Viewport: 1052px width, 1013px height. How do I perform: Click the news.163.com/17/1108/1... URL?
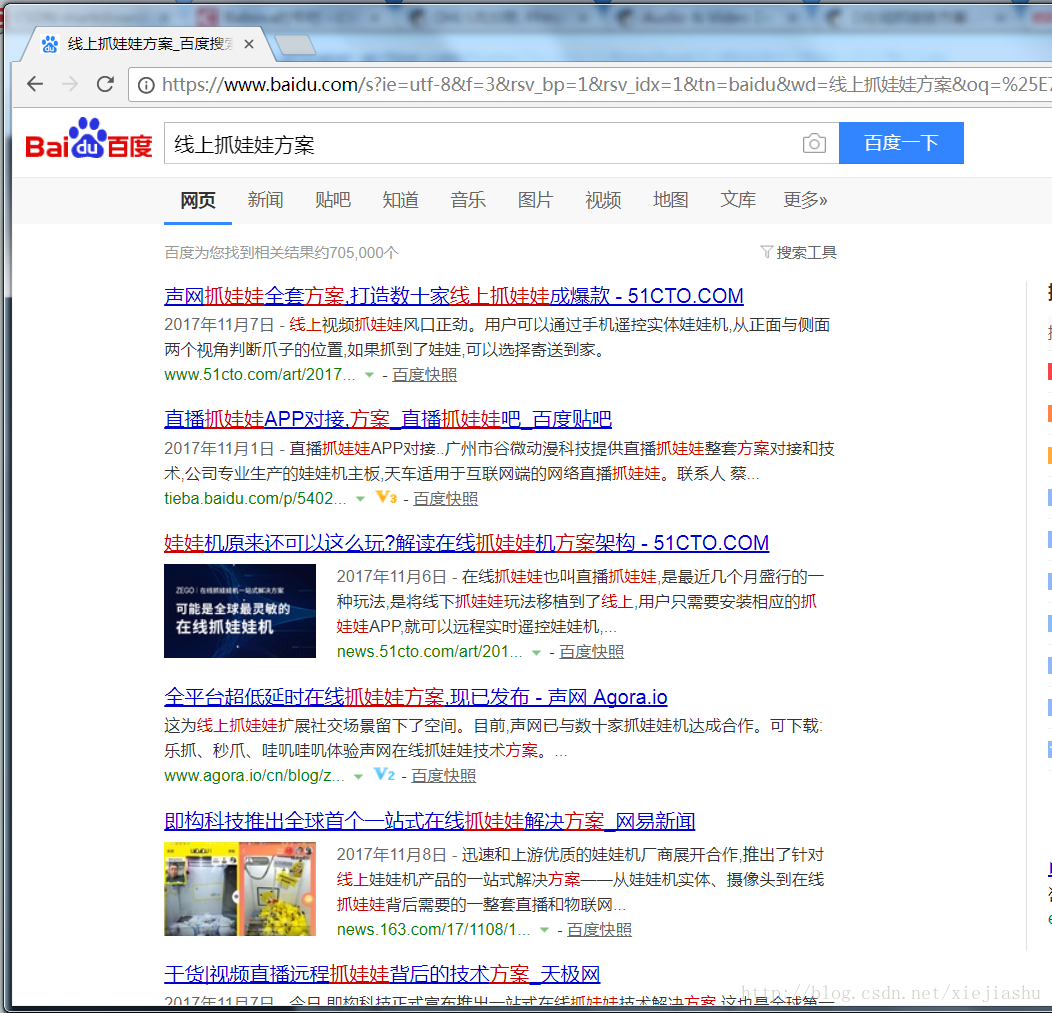click(x=433, y=929)
